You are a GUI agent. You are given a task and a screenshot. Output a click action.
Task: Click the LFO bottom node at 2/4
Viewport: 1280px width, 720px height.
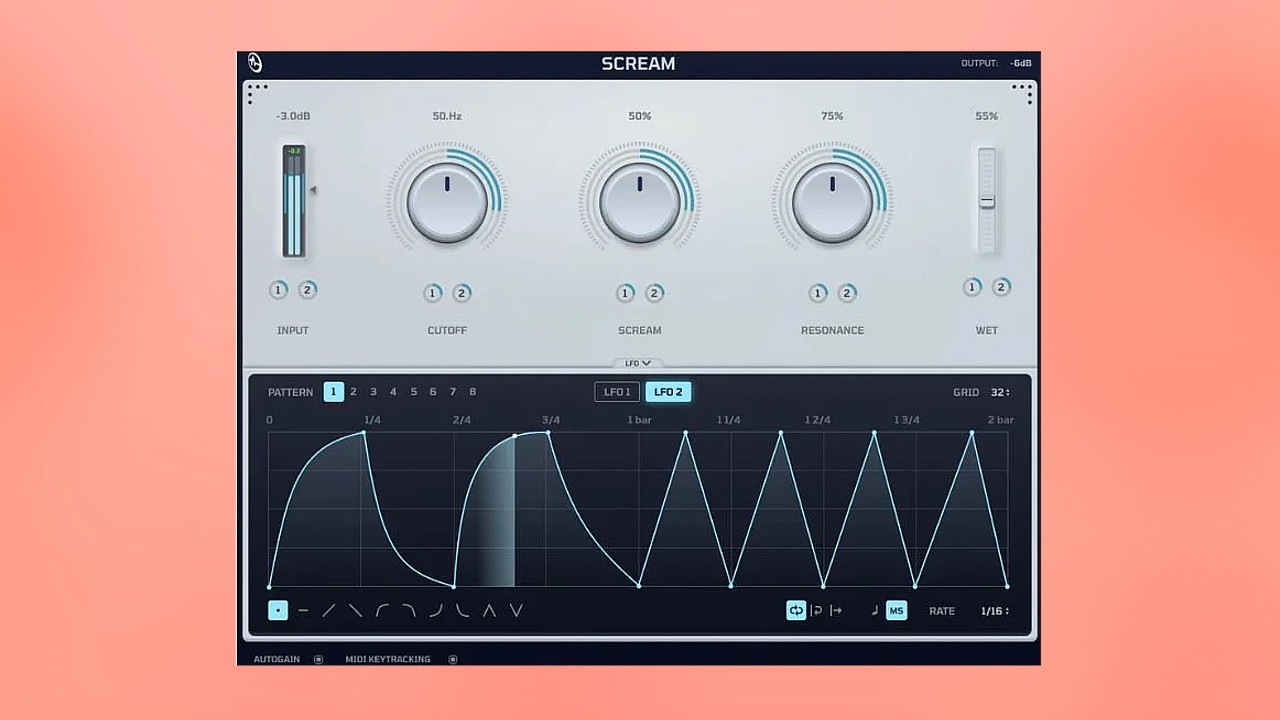(x=454, y=586)
